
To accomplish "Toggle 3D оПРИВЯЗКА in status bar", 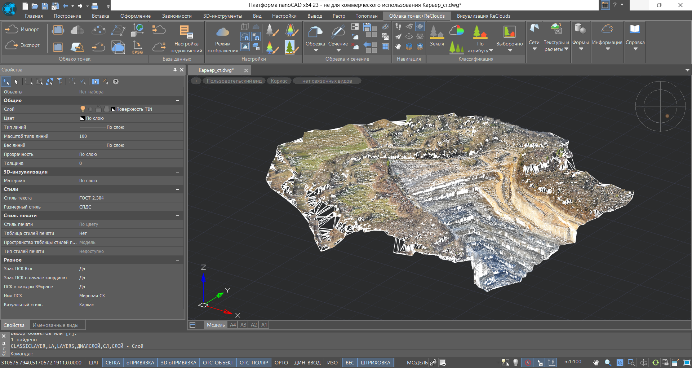I will pyautogui.click(x=177, y=363).
